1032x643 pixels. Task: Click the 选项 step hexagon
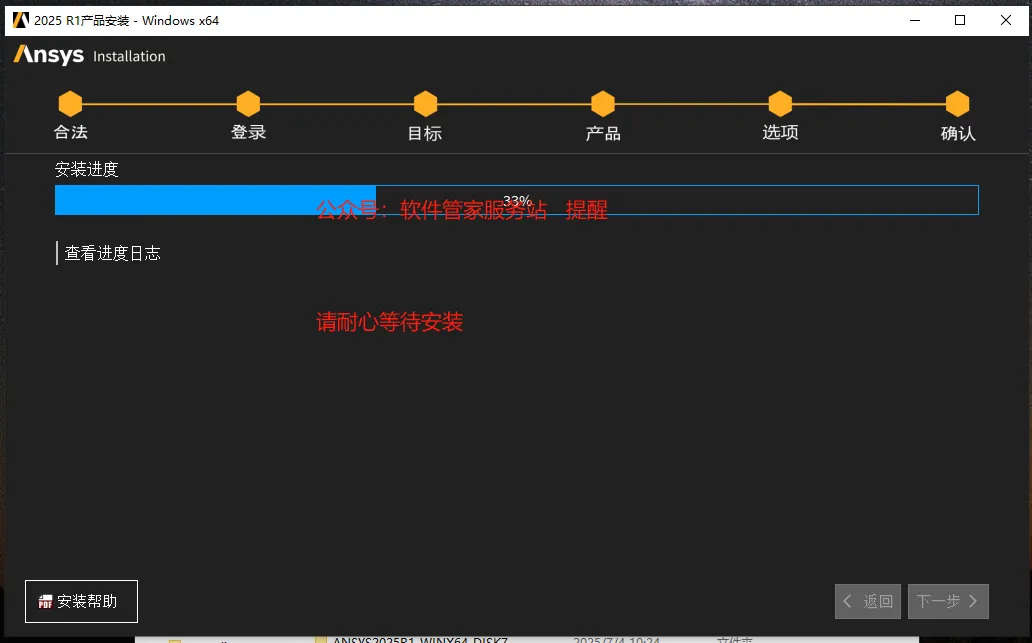click(x=780, y=103)
